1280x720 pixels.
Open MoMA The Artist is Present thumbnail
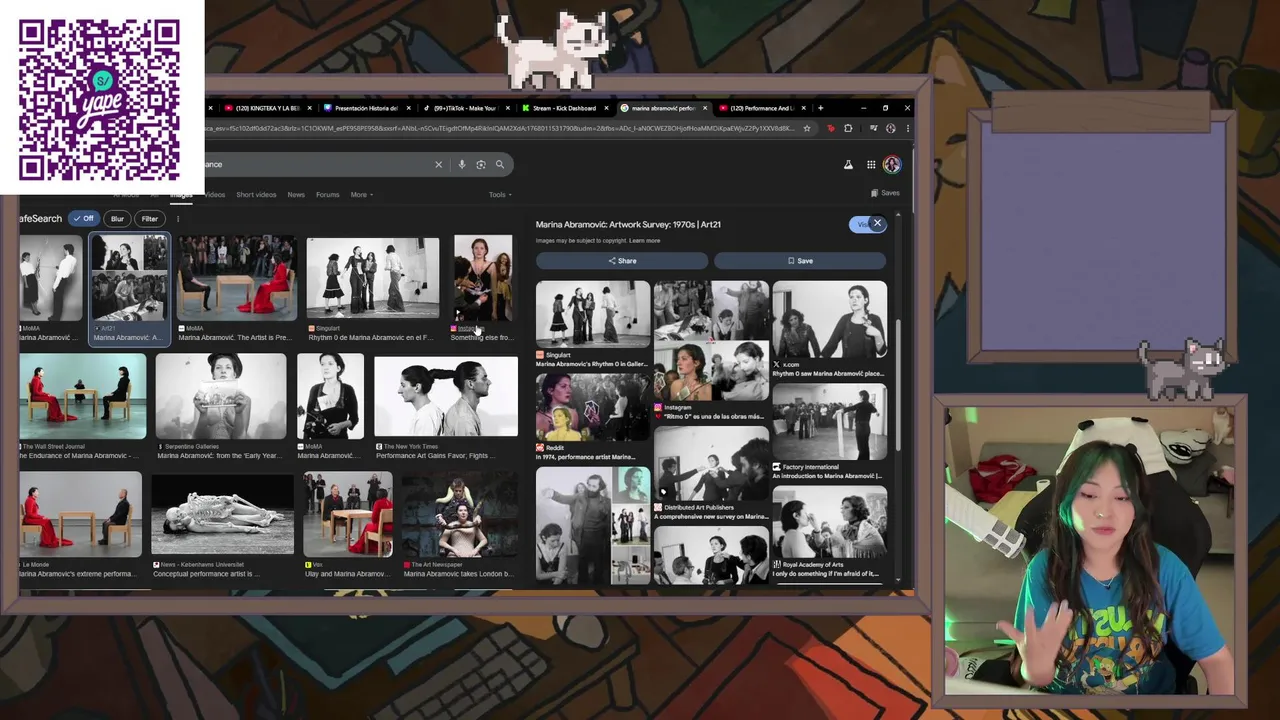point(236,279)
